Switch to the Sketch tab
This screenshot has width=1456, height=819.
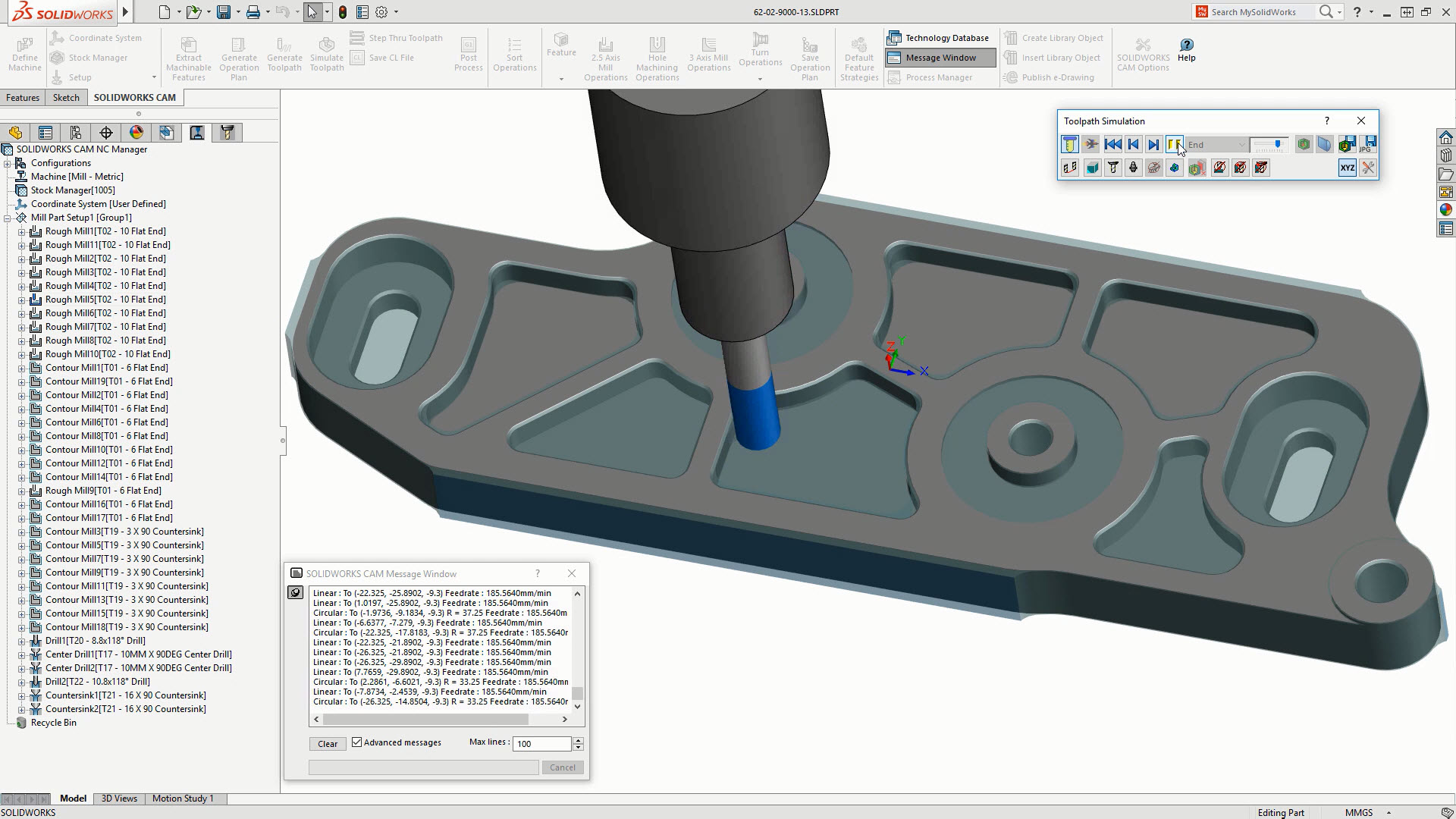(66, 98)
